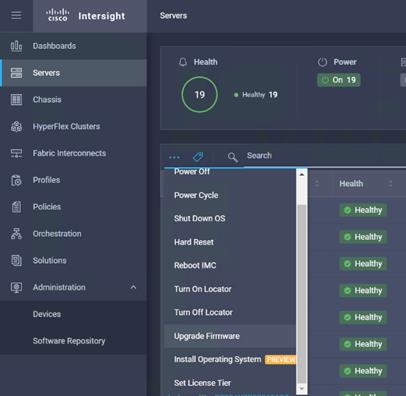406x396 pixels.
Task: Click the Dashboards bar chart icon
Action: [16, 46]
